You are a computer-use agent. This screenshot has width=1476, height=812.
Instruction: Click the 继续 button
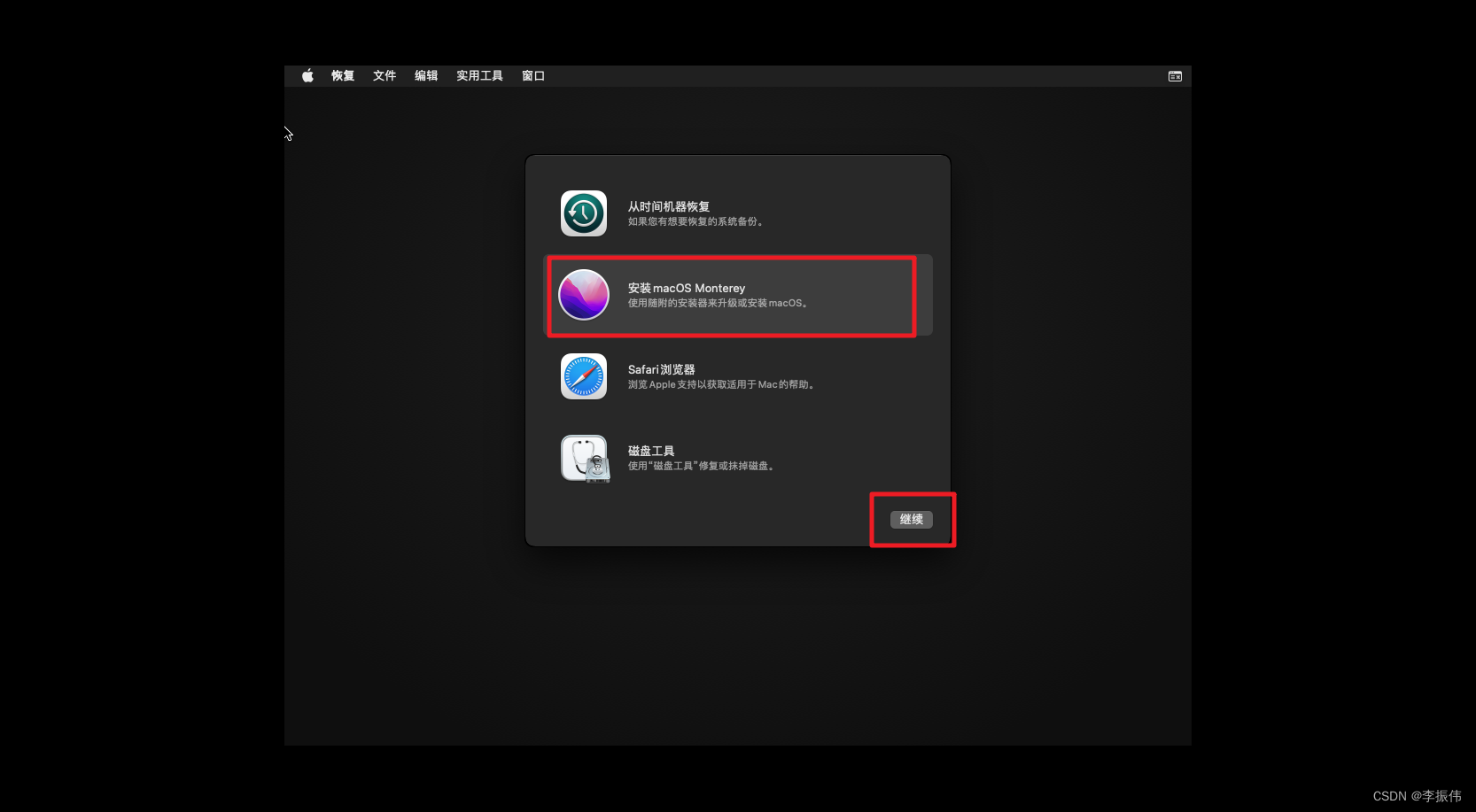click(x=912, y=520)
